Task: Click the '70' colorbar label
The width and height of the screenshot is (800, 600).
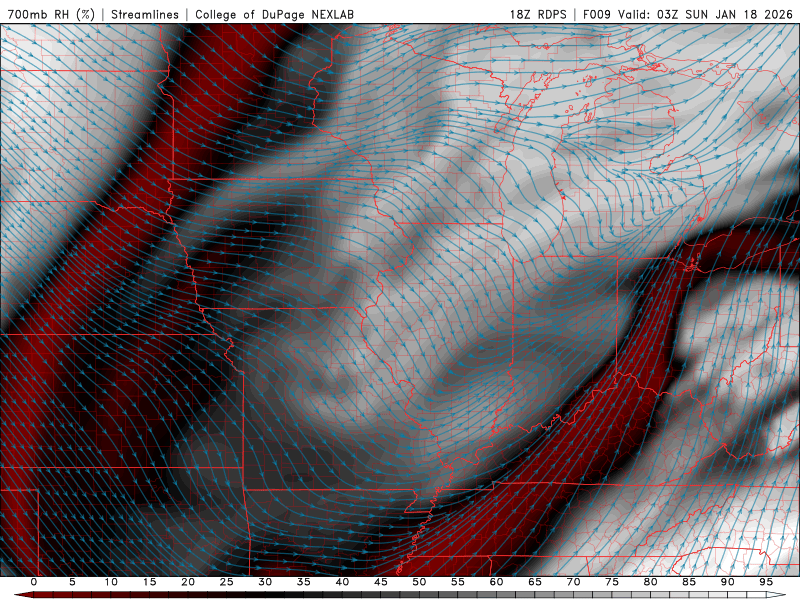Action: click(573, 582)
